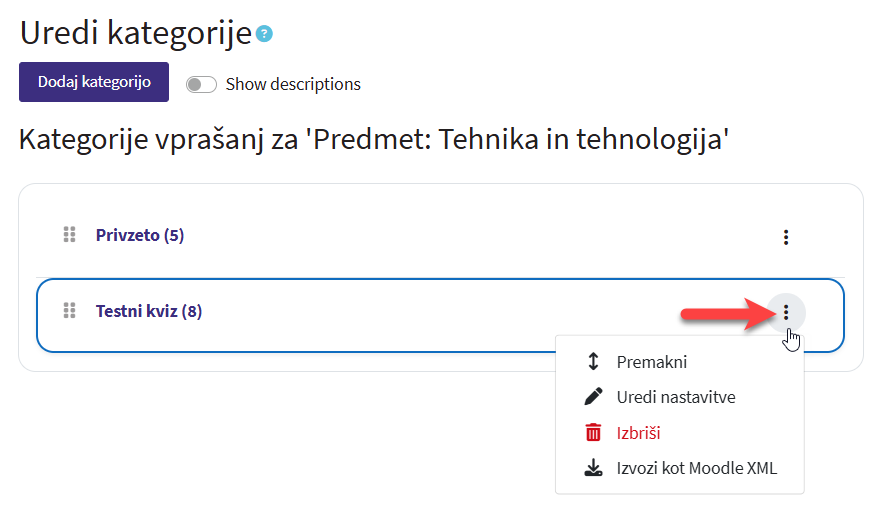Select Izbriši in the category menu
The width and height of the screenshot is (883, 515).
click(x=638, y=433)
